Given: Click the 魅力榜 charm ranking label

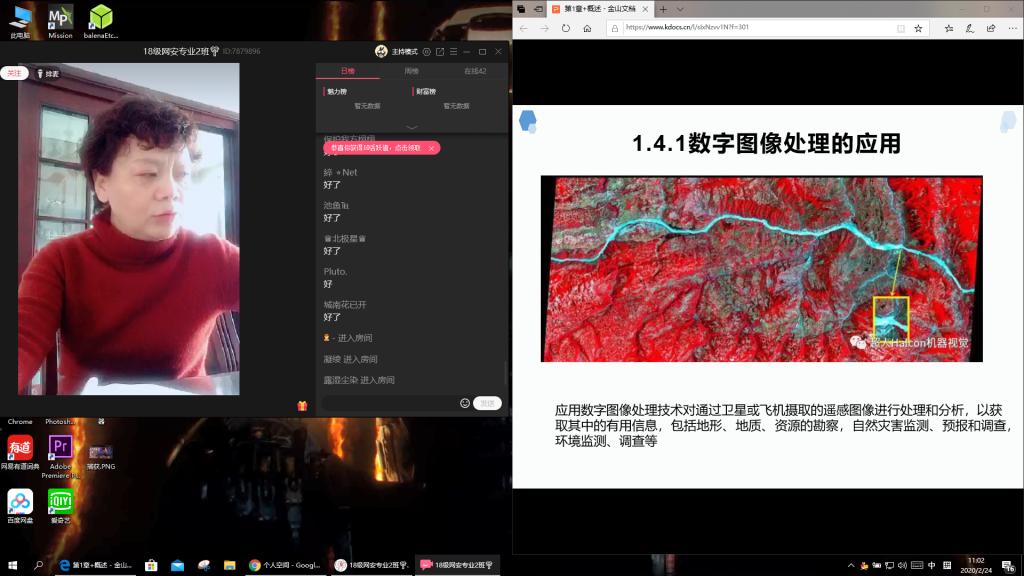Looking at the screenshot, I should pos(337,91).
